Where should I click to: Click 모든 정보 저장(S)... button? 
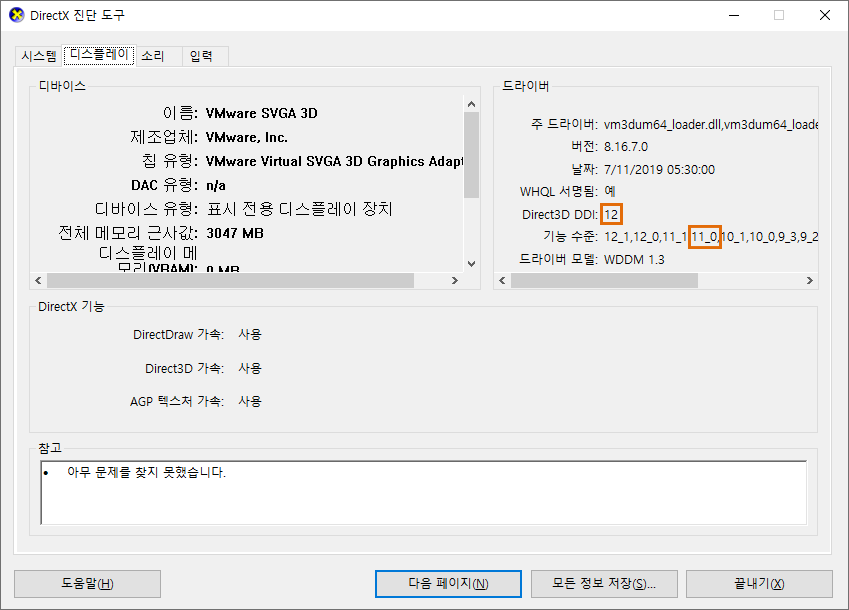tap(604, 583)
